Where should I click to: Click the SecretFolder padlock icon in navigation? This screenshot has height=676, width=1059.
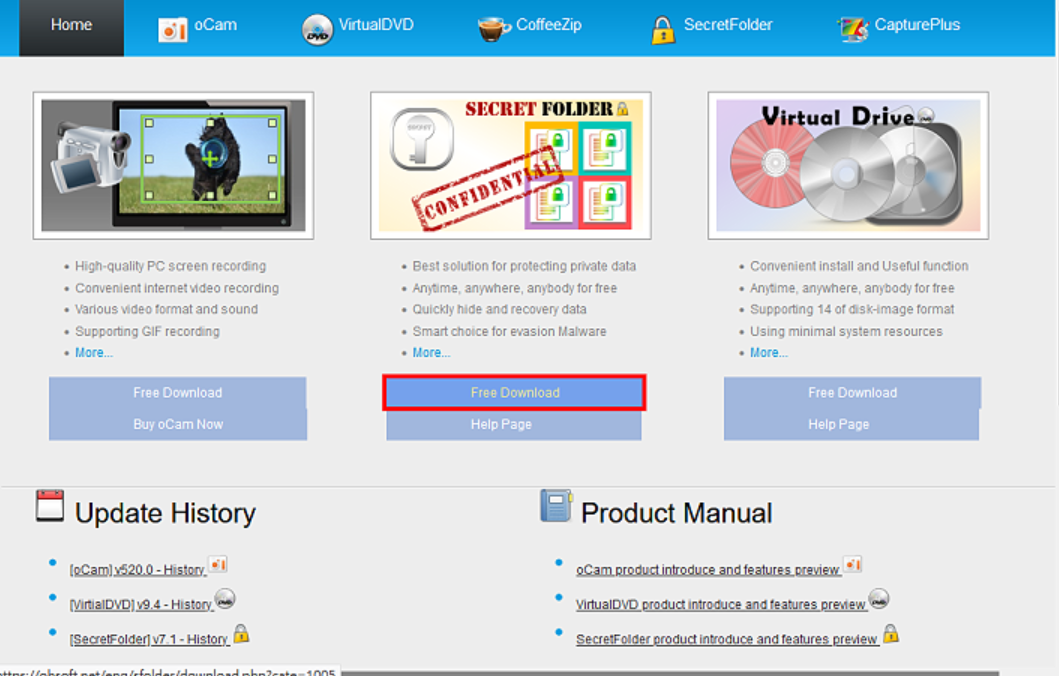663,30
